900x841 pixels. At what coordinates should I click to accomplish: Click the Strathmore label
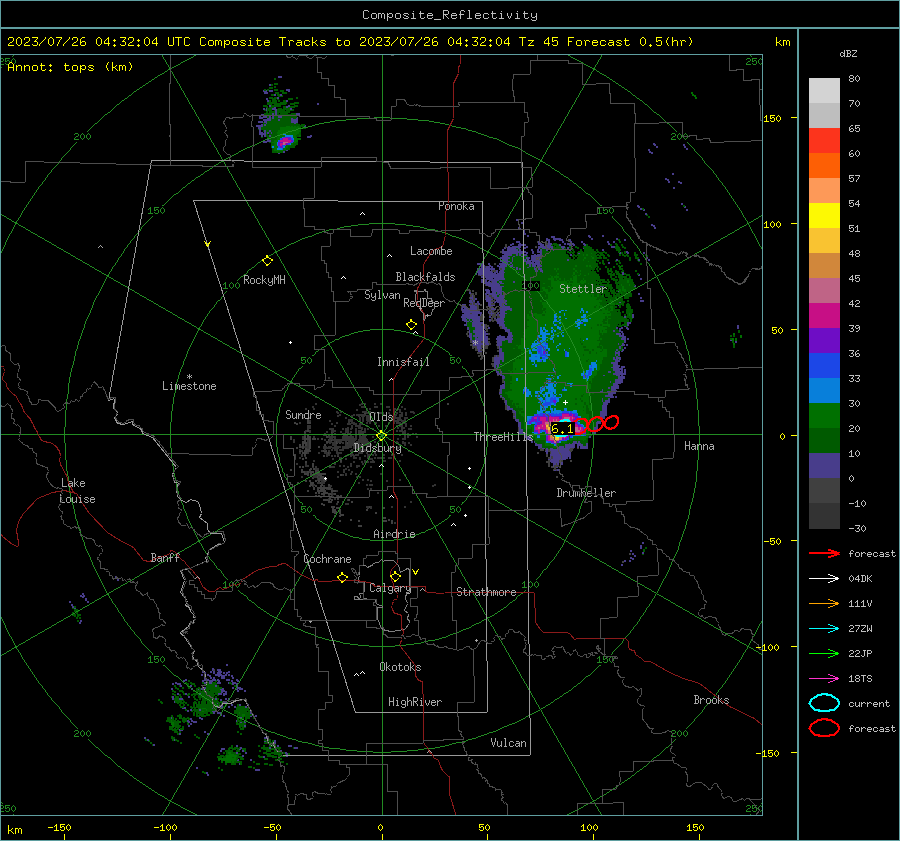coord(486,592)
